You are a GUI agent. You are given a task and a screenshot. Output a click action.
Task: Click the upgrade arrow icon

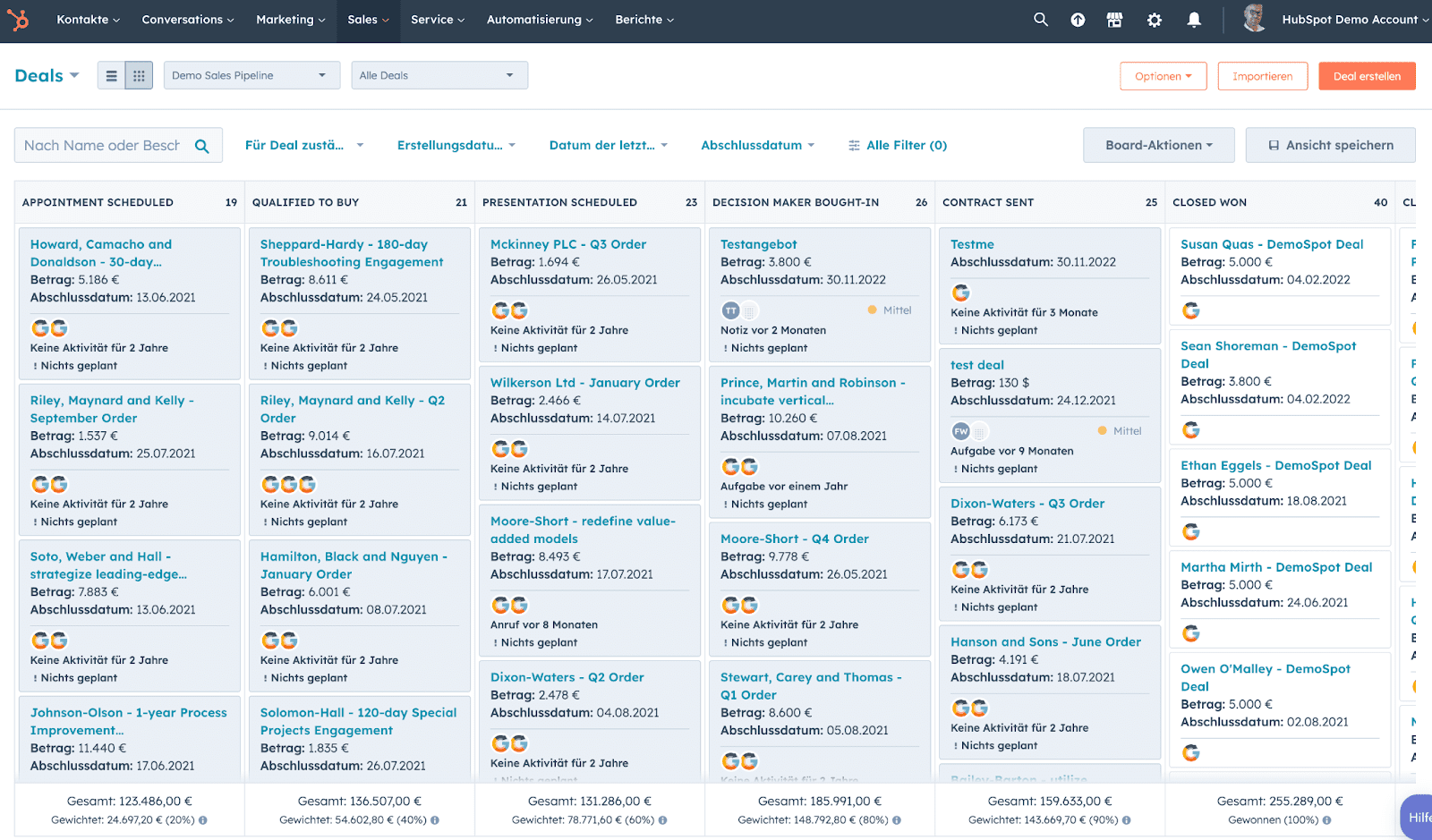pos(1078,20)
